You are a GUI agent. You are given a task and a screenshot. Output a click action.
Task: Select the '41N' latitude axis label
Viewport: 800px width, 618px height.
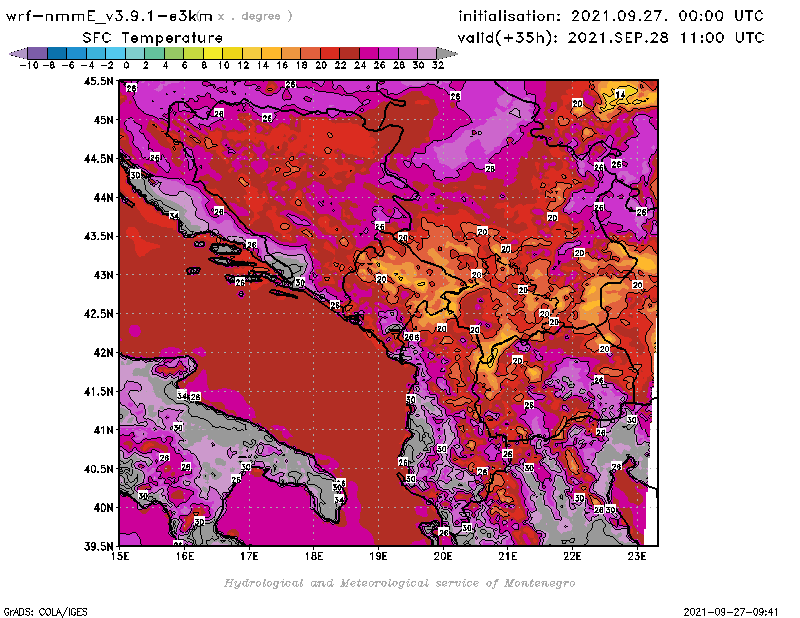103,430
